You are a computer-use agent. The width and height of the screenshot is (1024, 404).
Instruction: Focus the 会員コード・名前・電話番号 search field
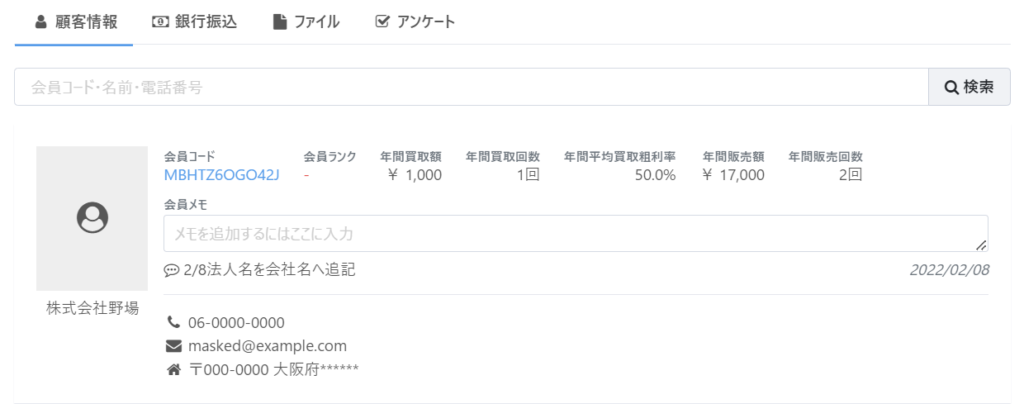(472, 87)
